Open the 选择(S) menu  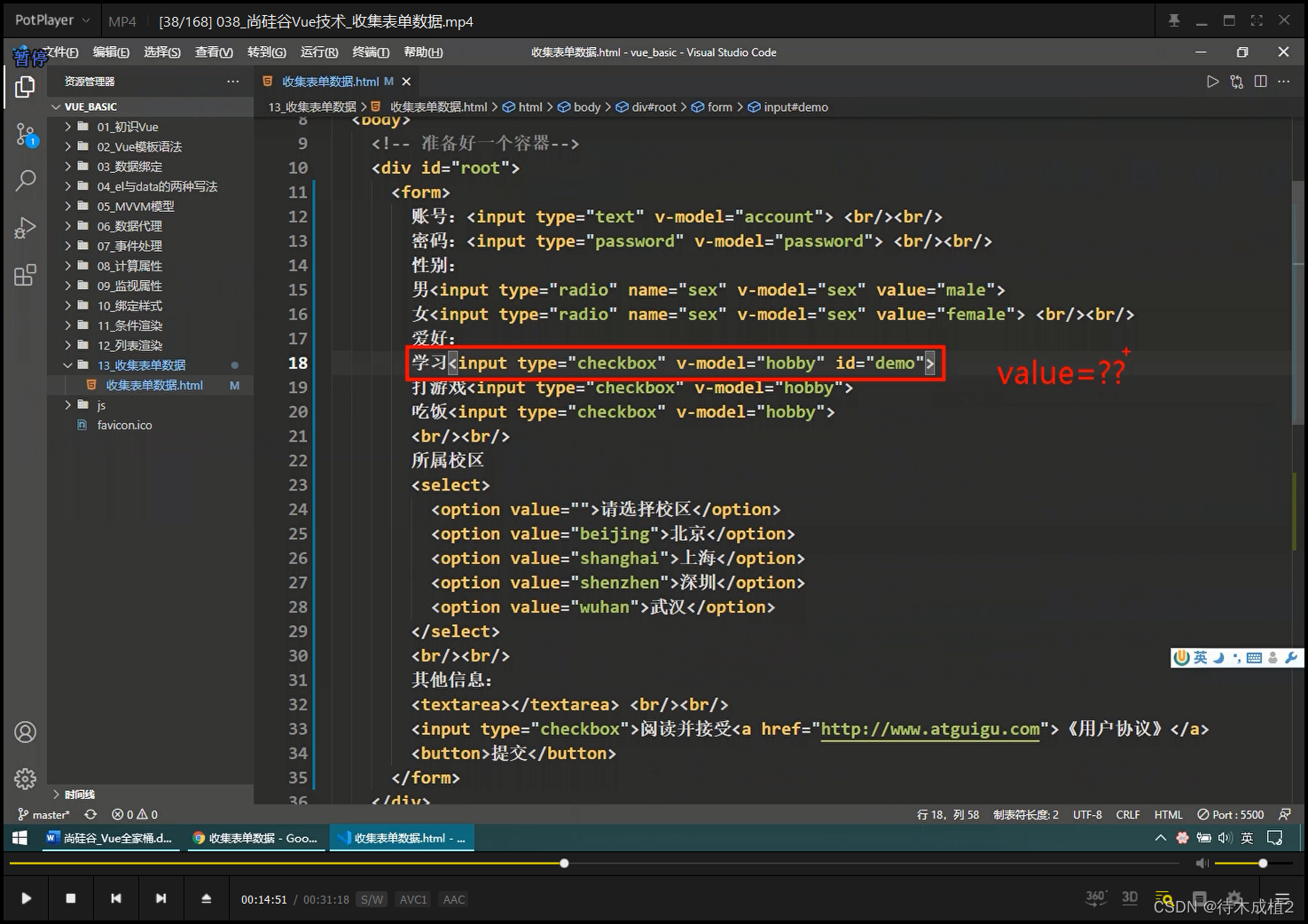click(162, 52)
